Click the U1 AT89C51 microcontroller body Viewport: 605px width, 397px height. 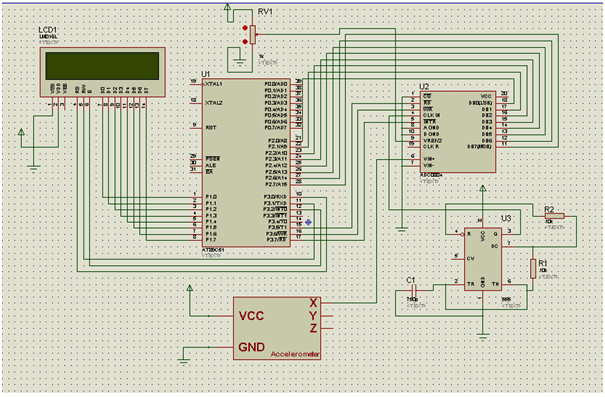click(246, 162)
